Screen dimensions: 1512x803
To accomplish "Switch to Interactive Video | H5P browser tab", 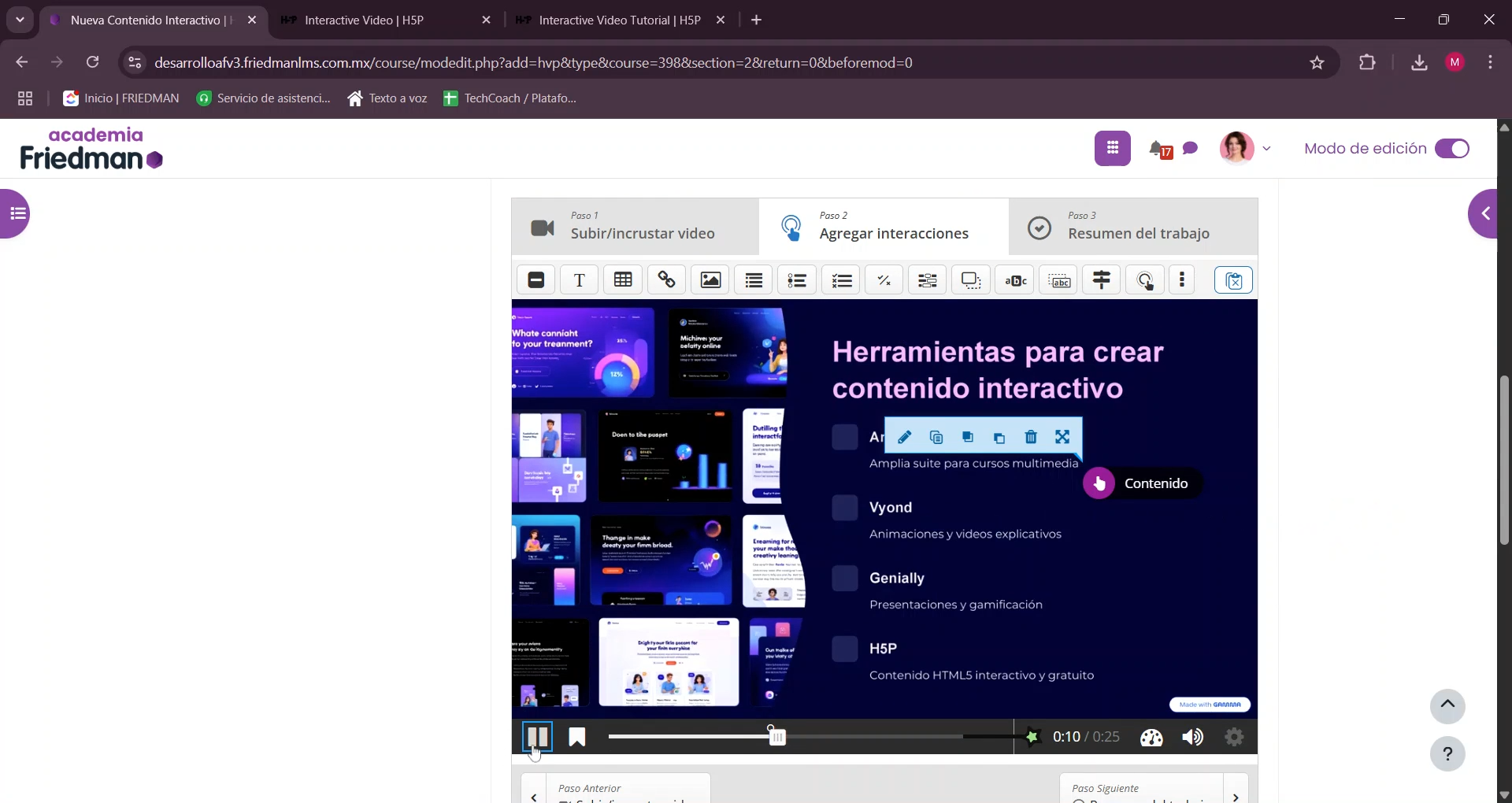I will [x=386, y=20].
